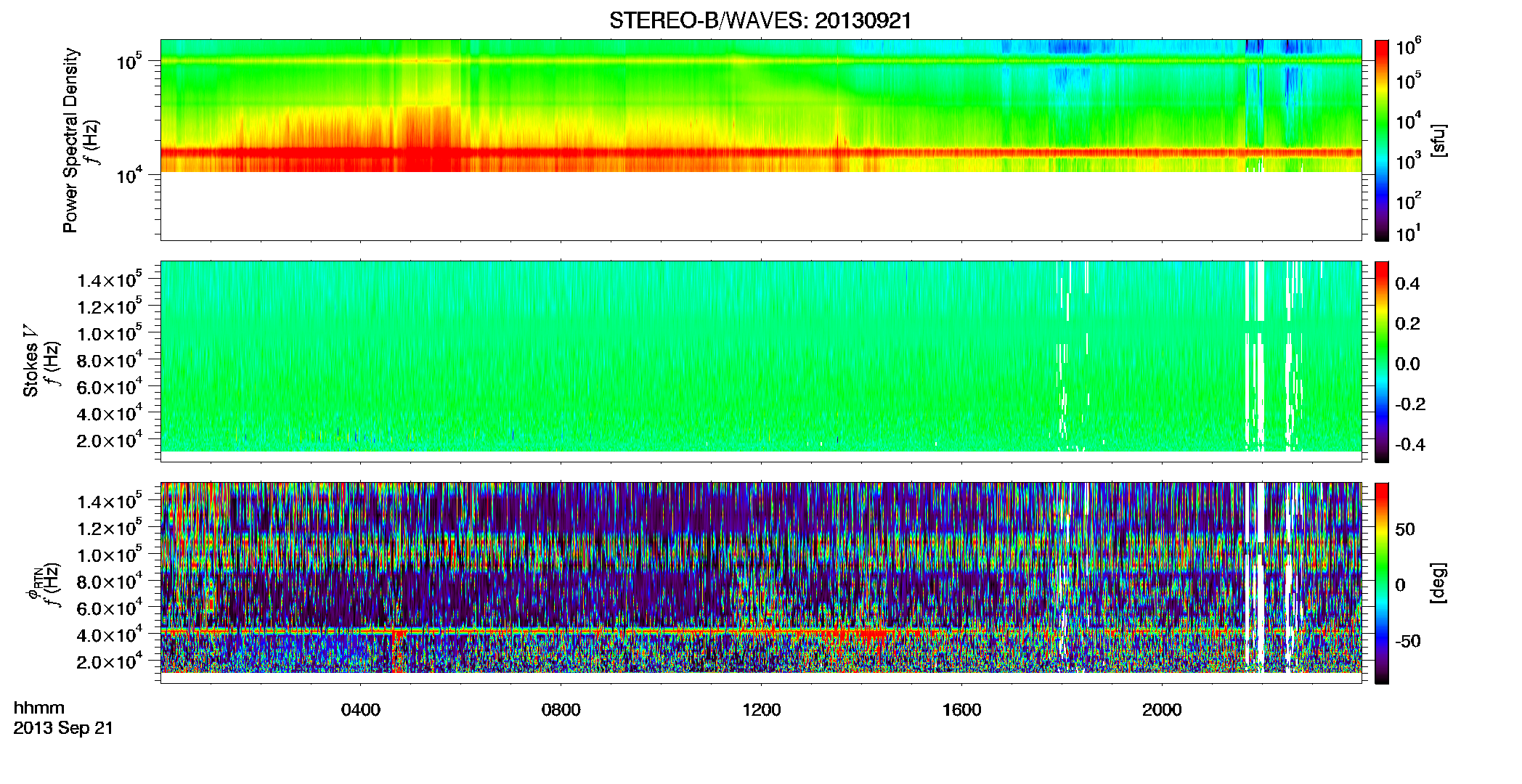Click the Stokes V axis label
The image size is (1522, 784).
point(30,361)
